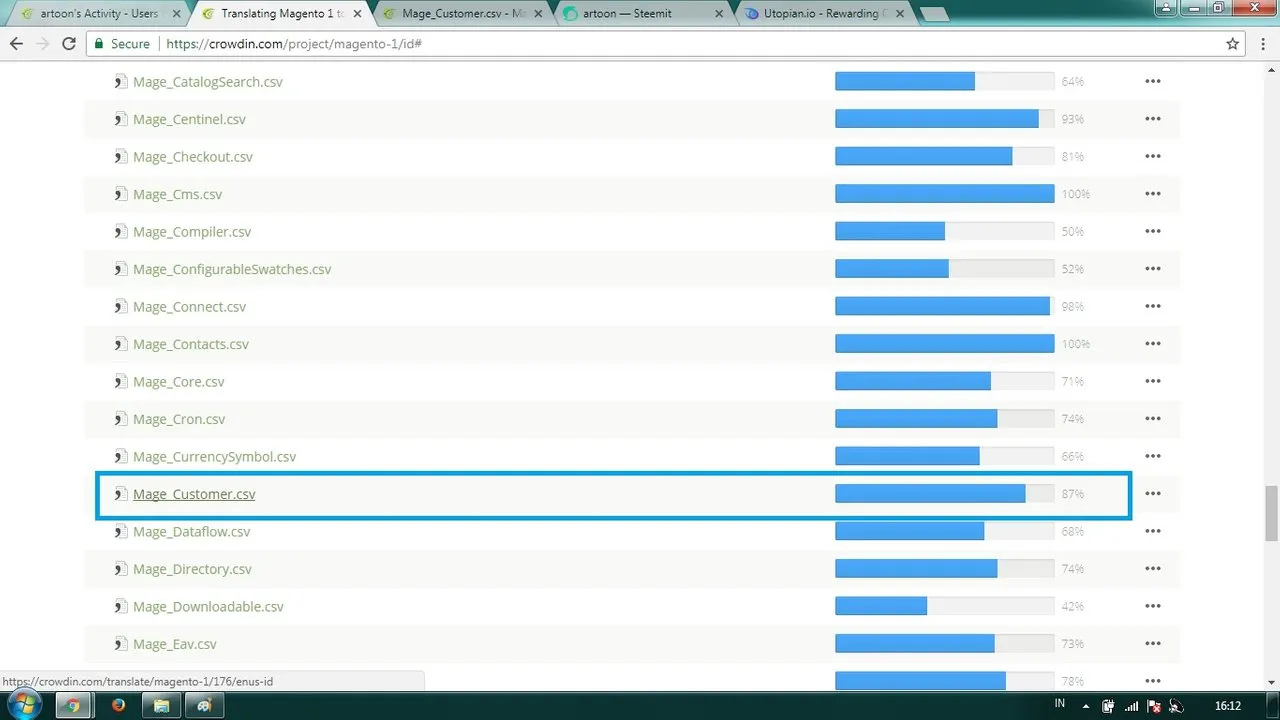Open the more menu for Mage_Customer.csv
Image resolution: width=1280 pixels, height=720 pixels.
(1153, 494)
